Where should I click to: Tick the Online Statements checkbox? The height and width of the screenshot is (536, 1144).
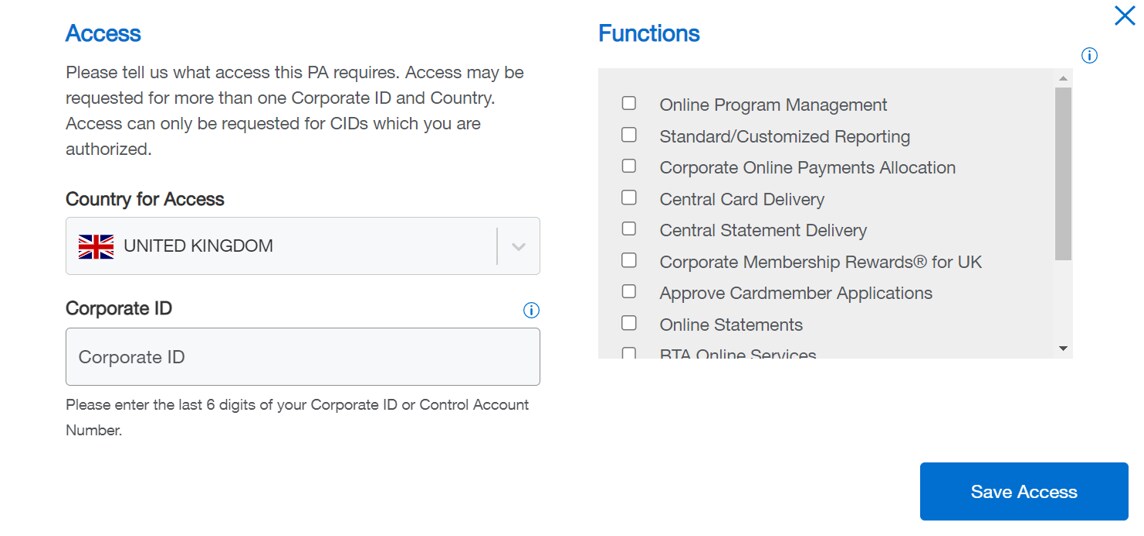[x=629, y=323]
